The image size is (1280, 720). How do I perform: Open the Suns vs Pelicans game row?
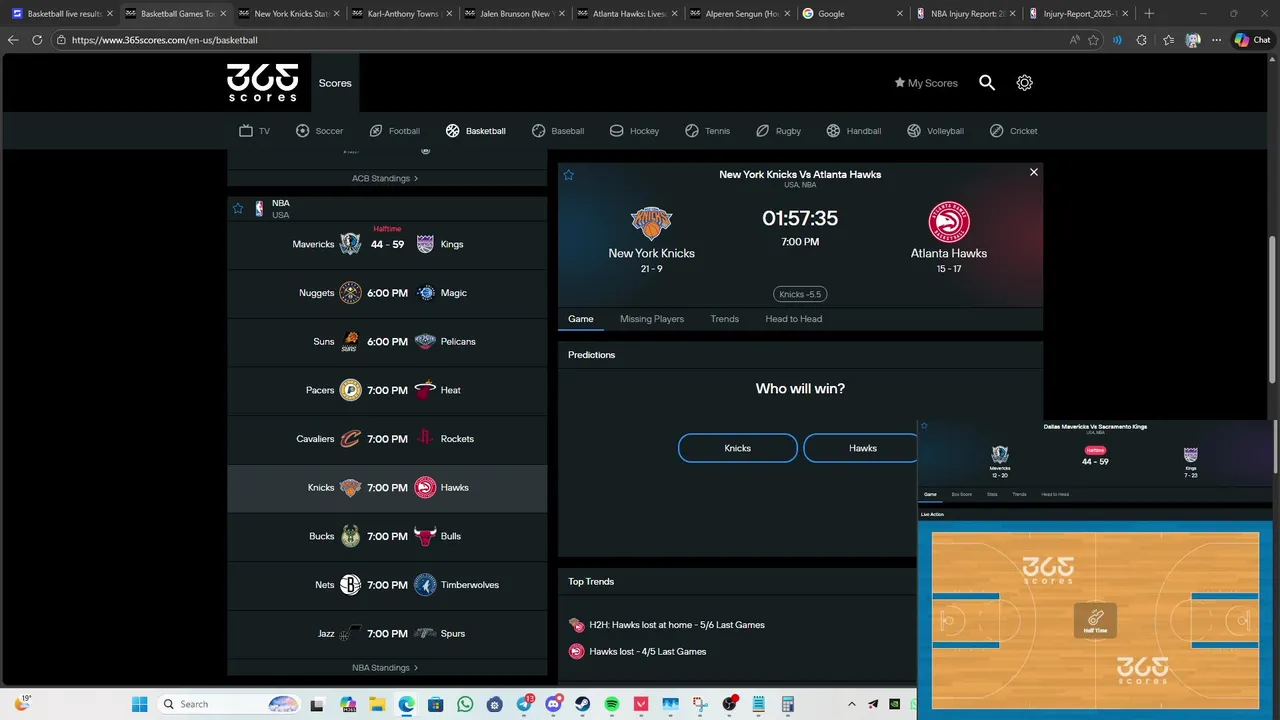[387, 341]
